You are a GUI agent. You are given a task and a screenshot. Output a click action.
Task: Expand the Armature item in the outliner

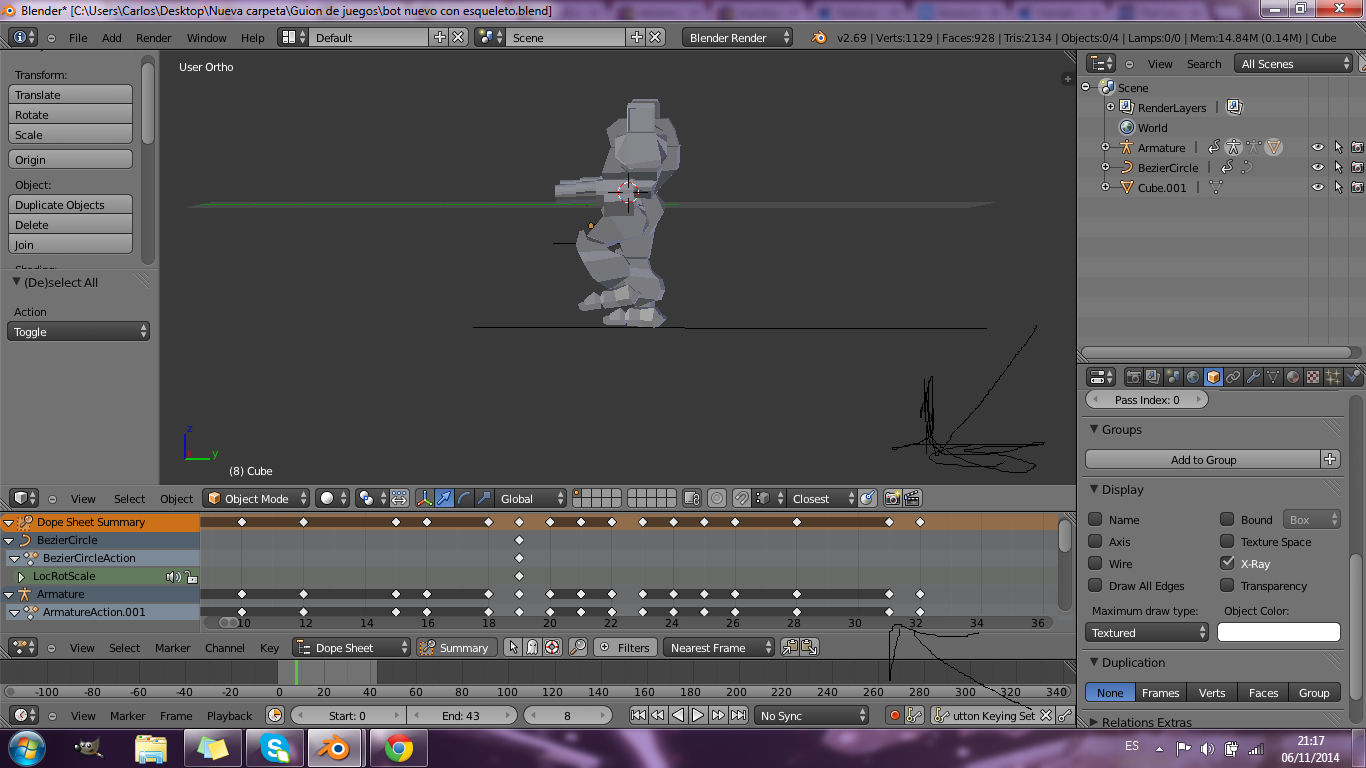point(1105,147)
